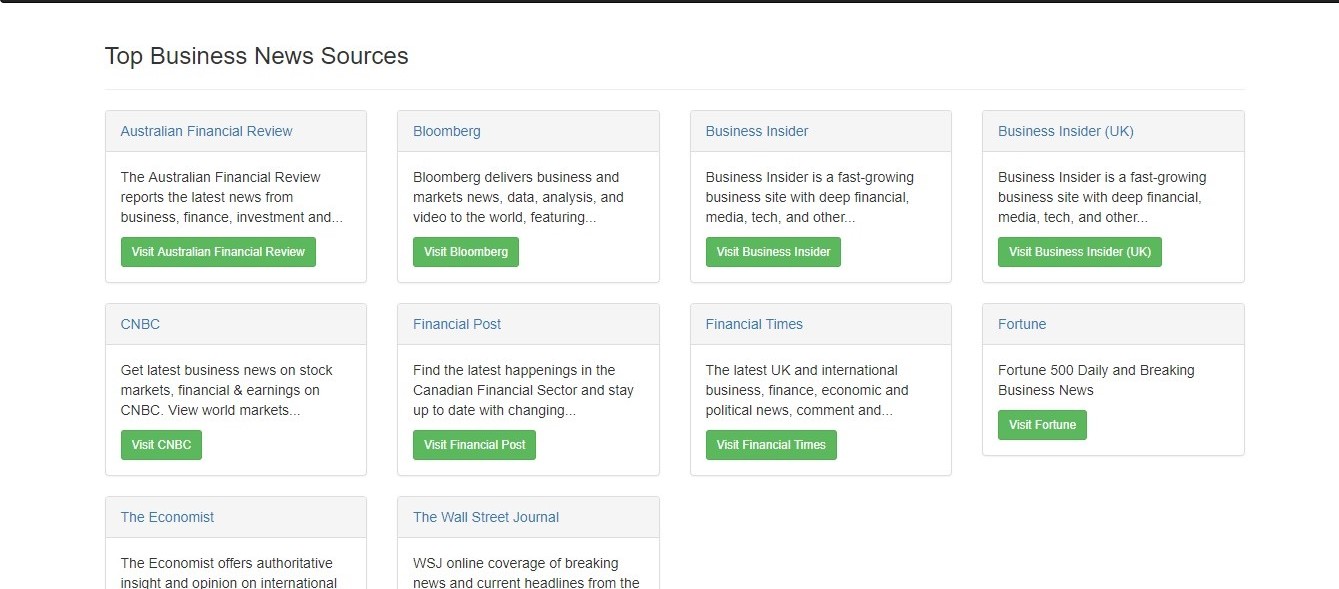Open the Bloomberg title link

coord(446,131)
